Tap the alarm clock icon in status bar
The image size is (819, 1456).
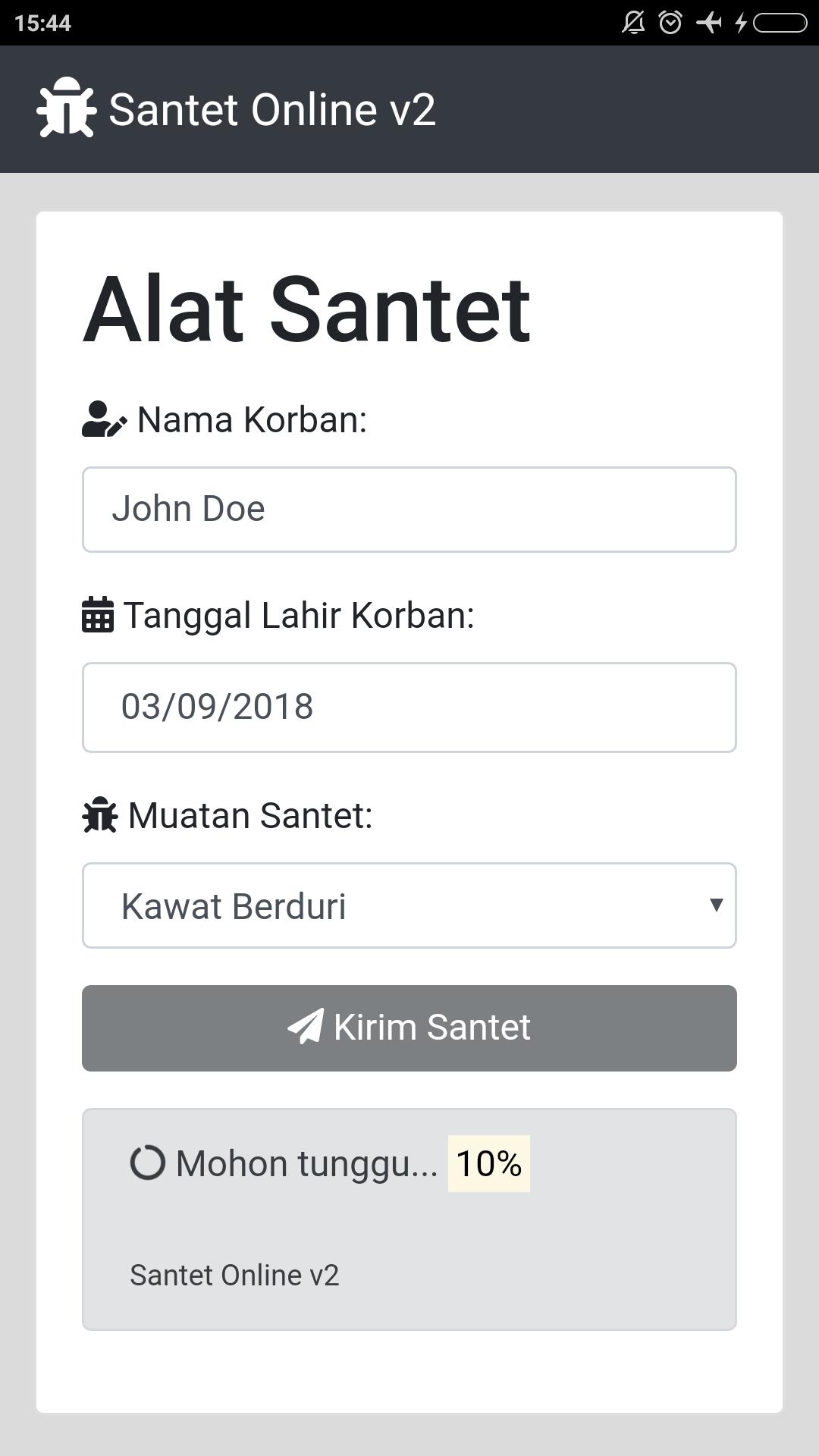670,23
